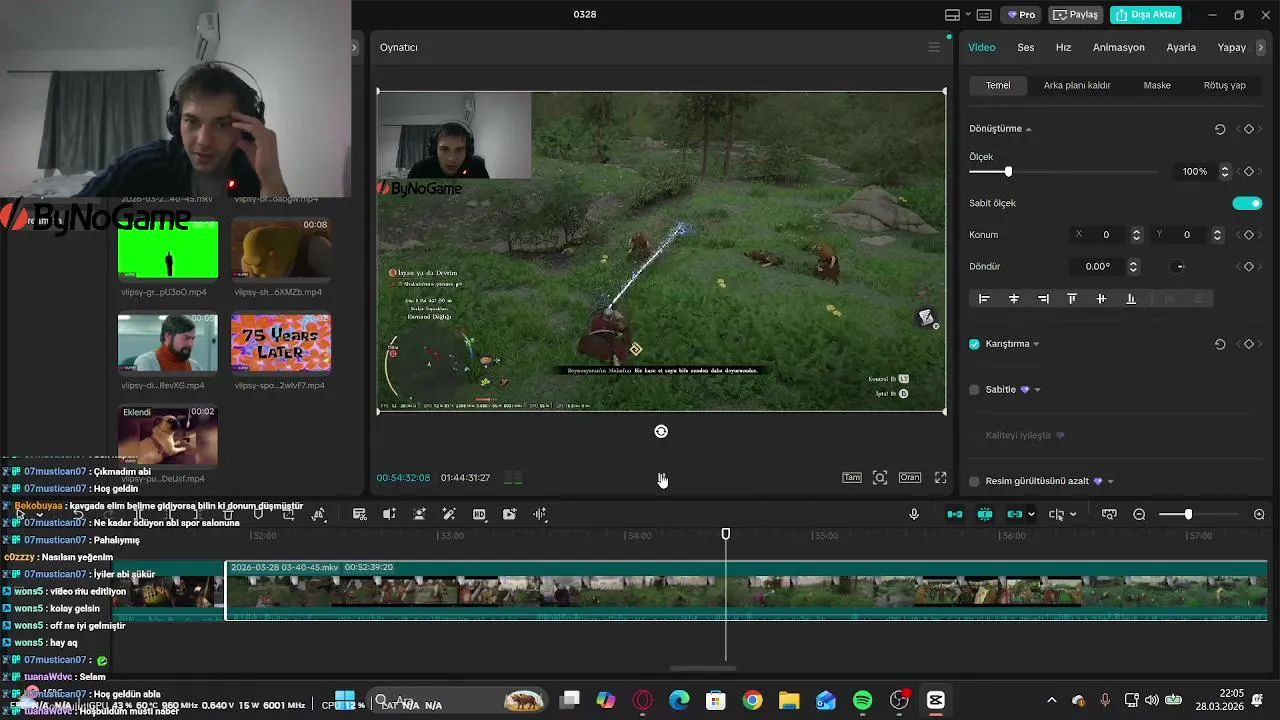1280x720 pixels.
Task: Click the audio waveform split tool
Action: [540, 514]
